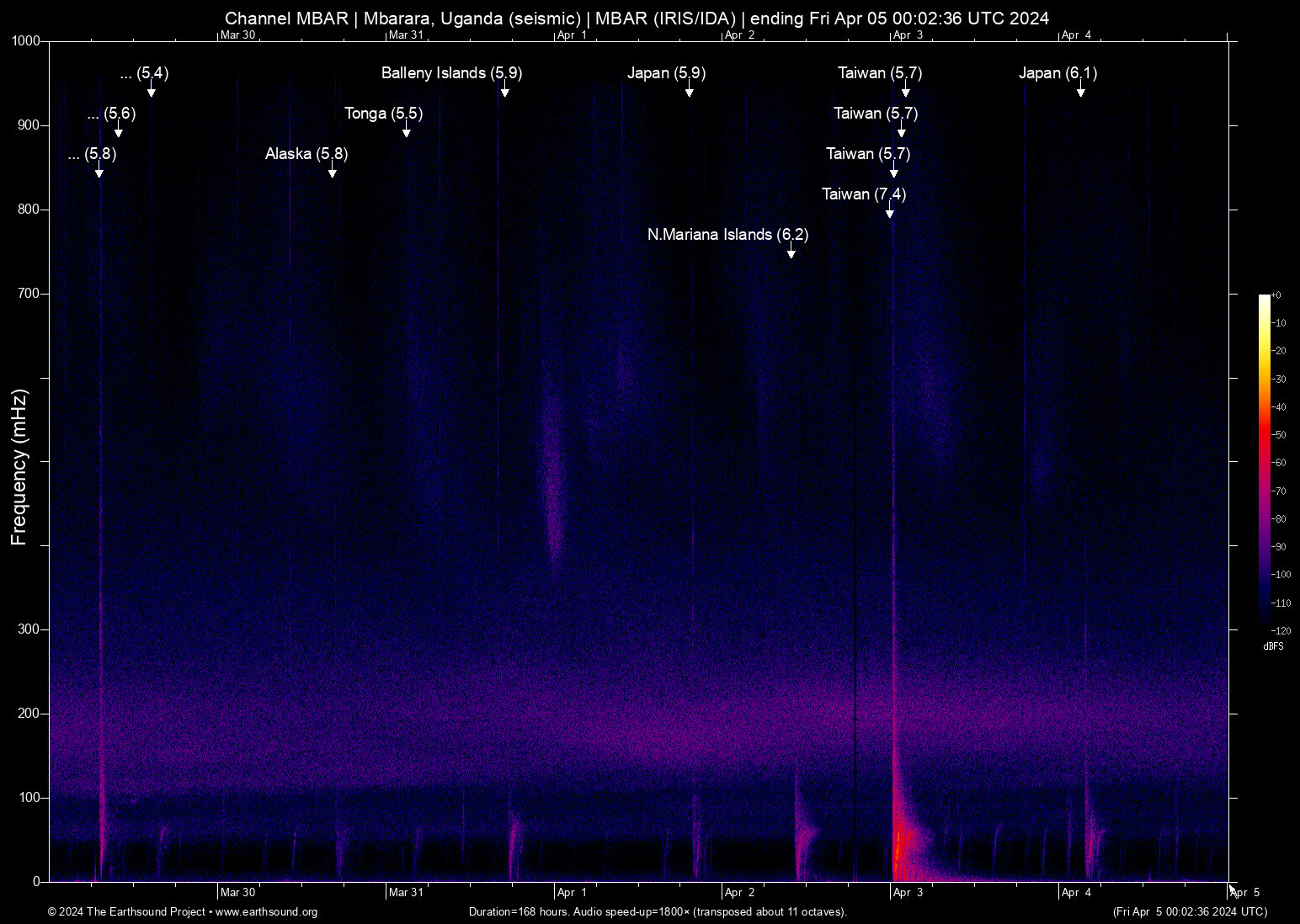Click the arrow under the ... (5.4) label

[x=152, y=90]
